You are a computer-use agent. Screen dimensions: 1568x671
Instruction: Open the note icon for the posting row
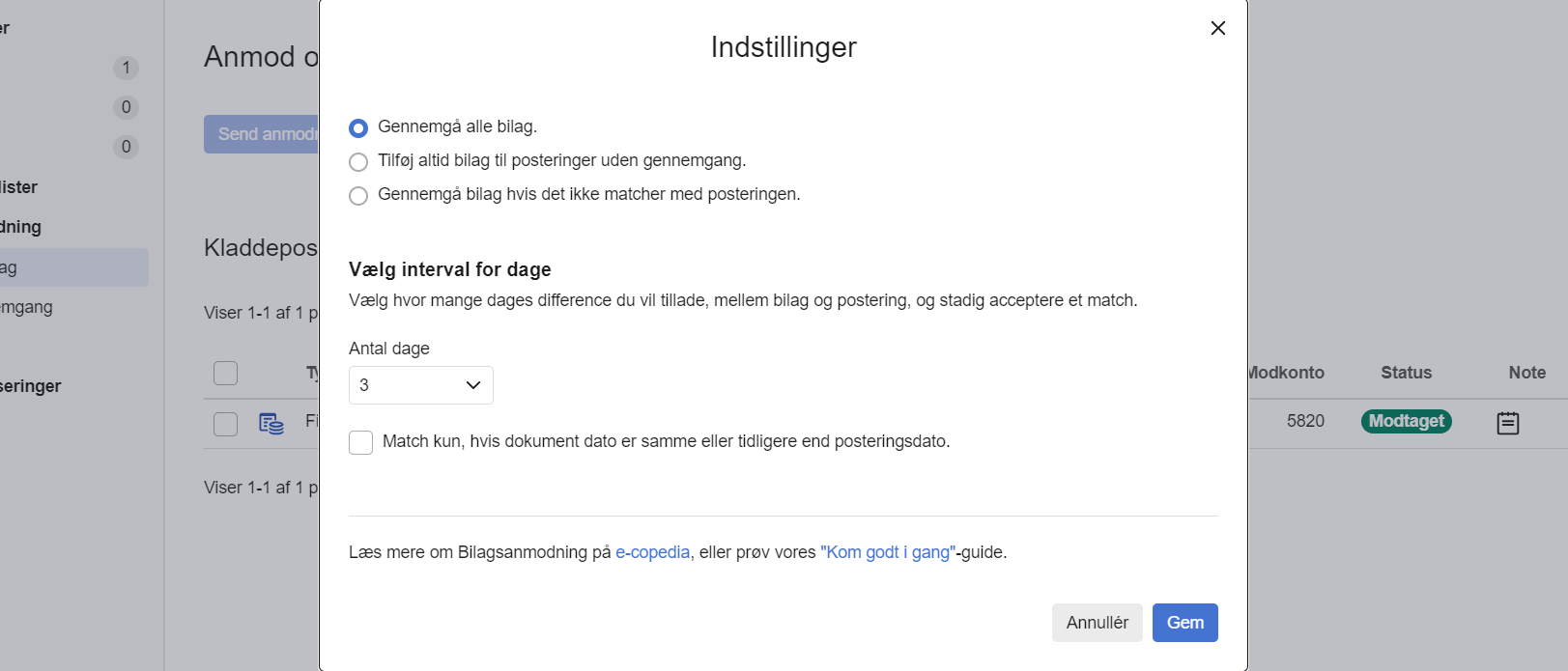(x=1508, y=422)
